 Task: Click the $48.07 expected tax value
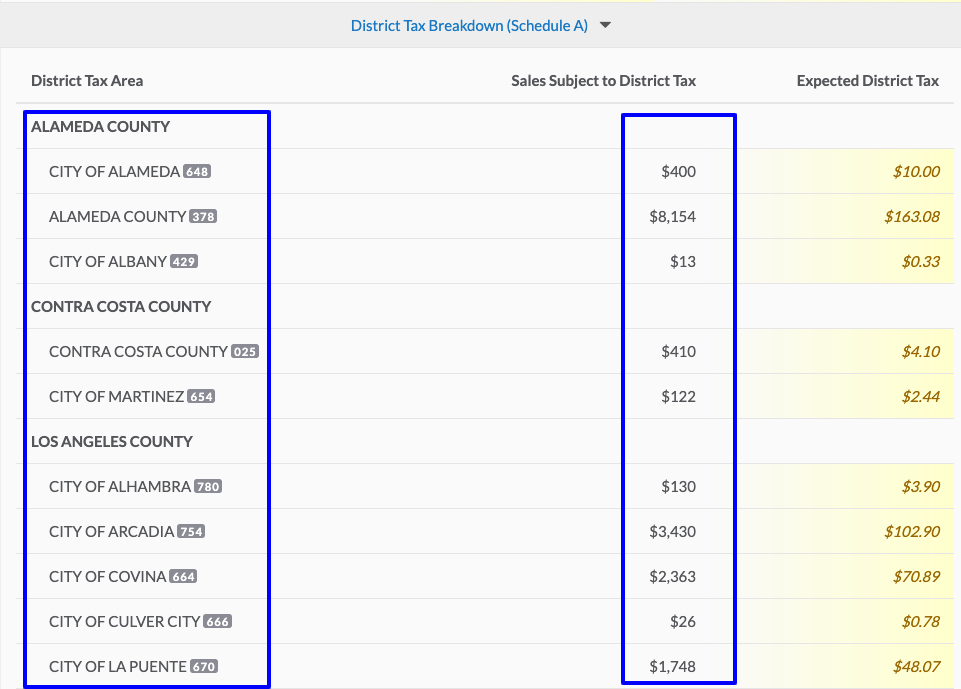(916, 667)
